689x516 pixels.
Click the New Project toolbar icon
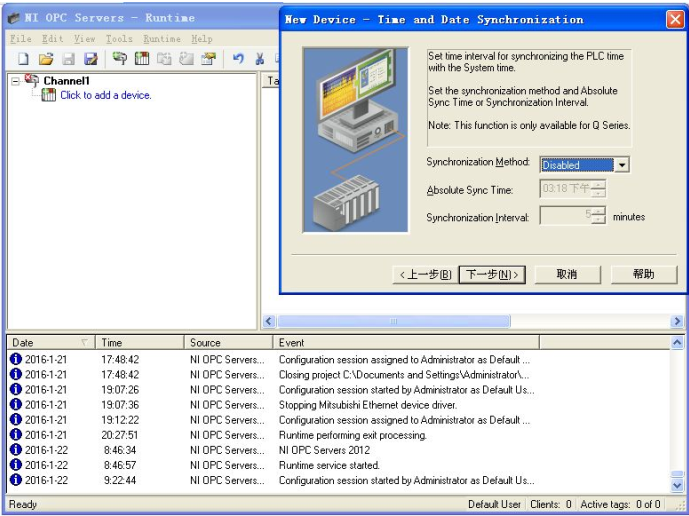coord(23,58)
